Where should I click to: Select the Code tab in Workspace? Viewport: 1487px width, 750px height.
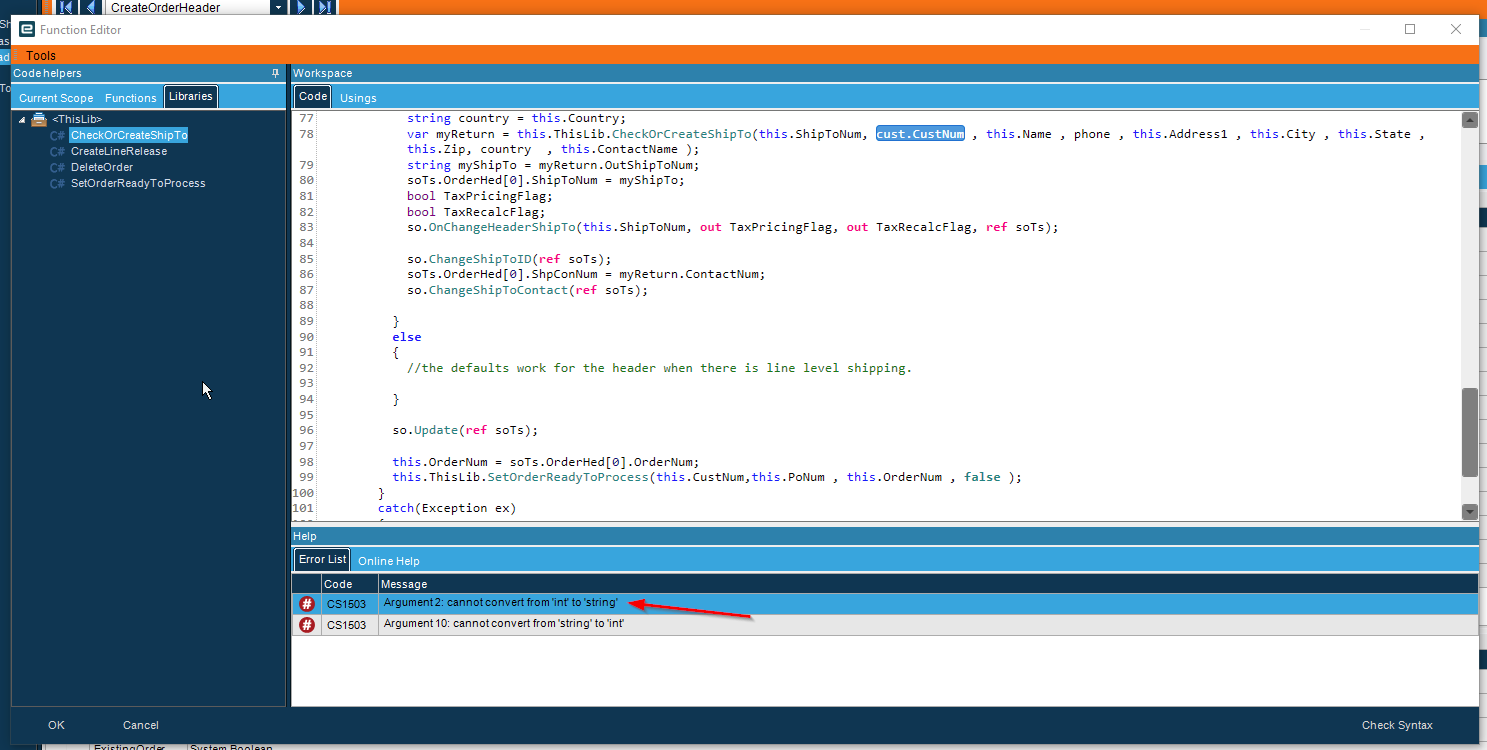pyautogui.click(x=313, y=96)
